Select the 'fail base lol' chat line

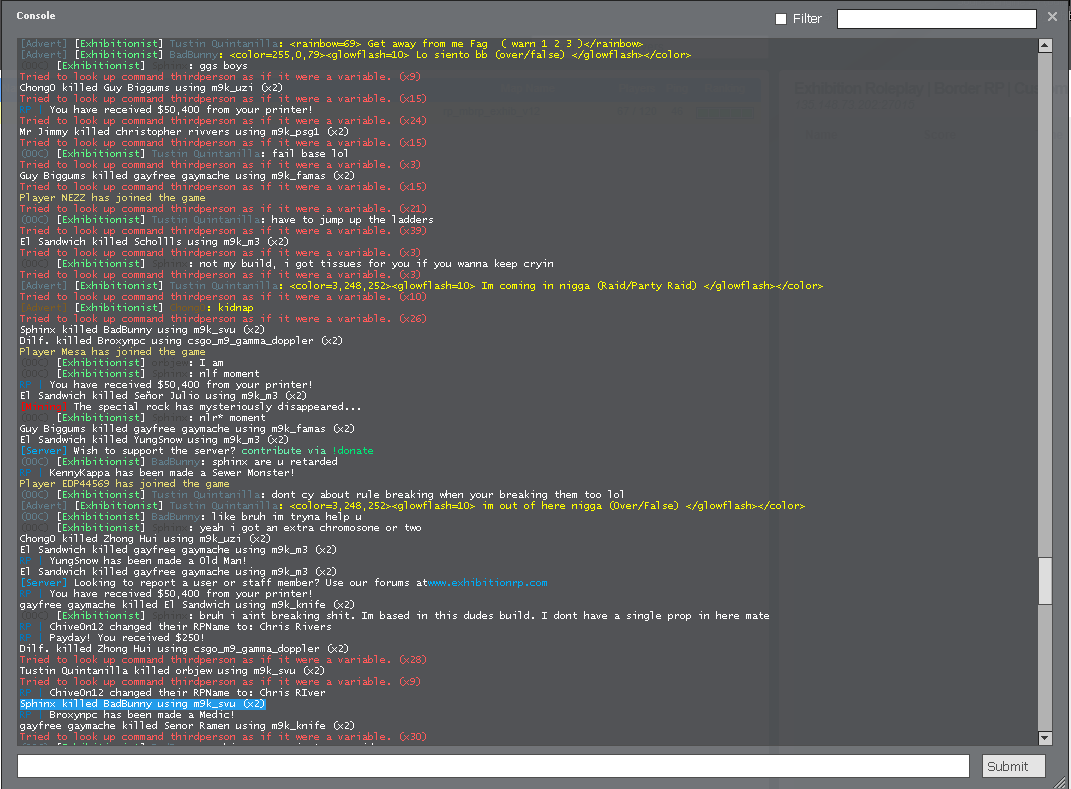pyautogui.click(x=184, y=154)
